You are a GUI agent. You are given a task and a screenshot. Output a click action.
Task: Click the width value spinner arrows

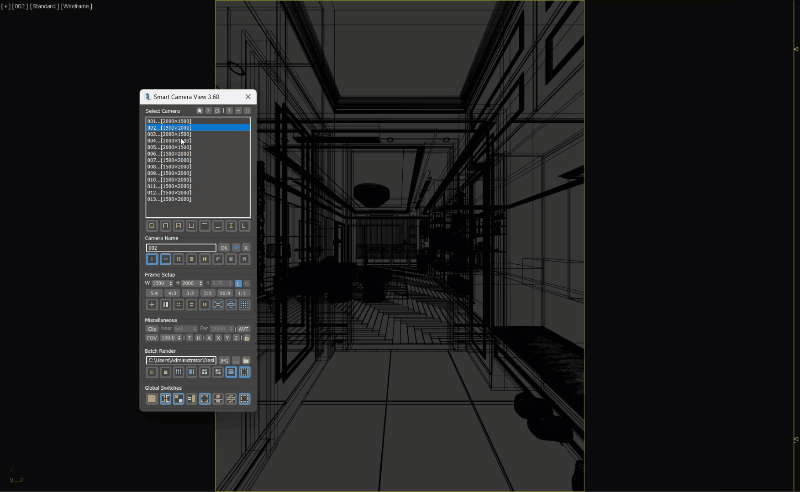coord(171,283)
